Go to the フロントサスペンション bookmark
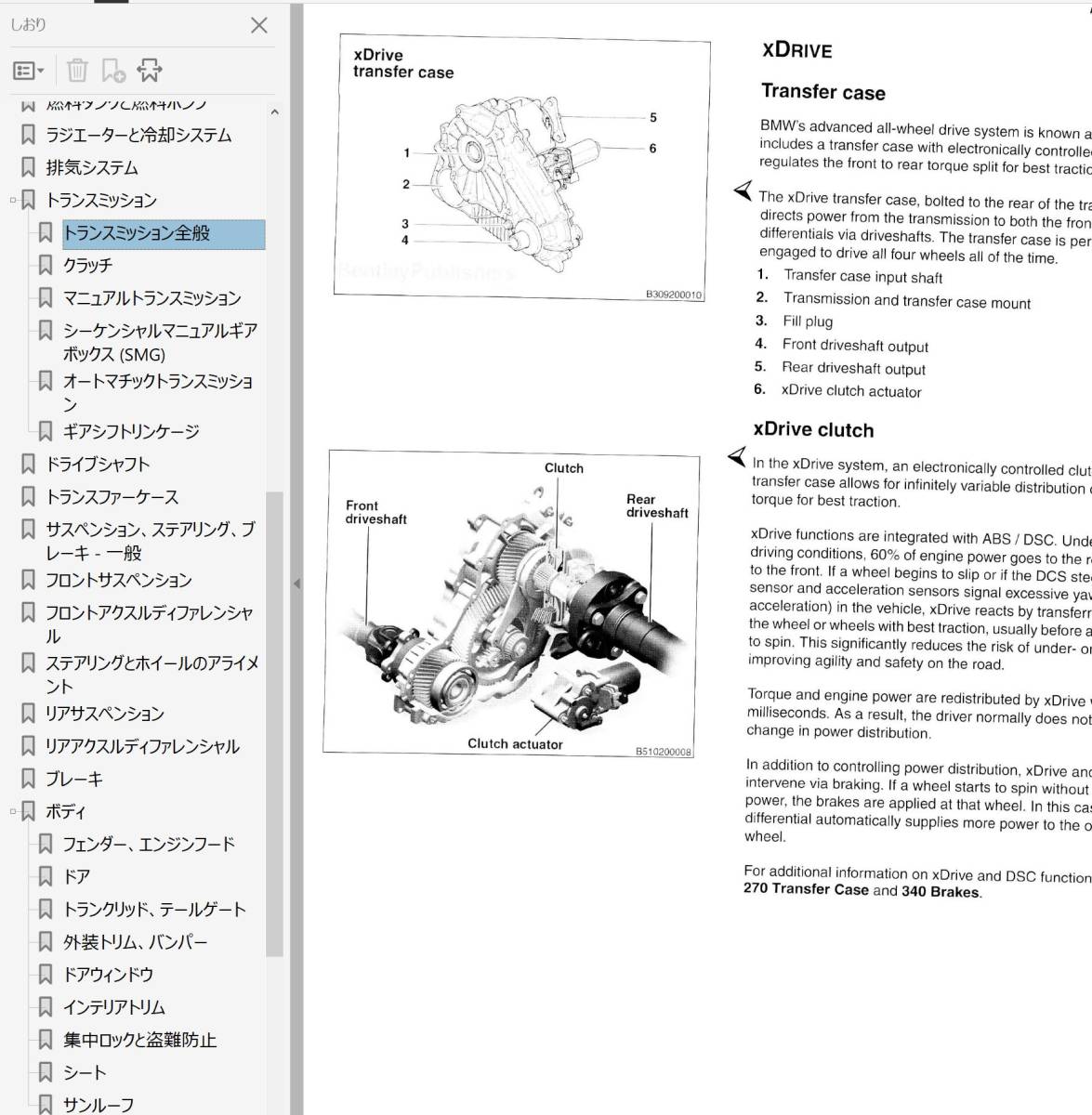1092x1115 pixels. point(119,580)
